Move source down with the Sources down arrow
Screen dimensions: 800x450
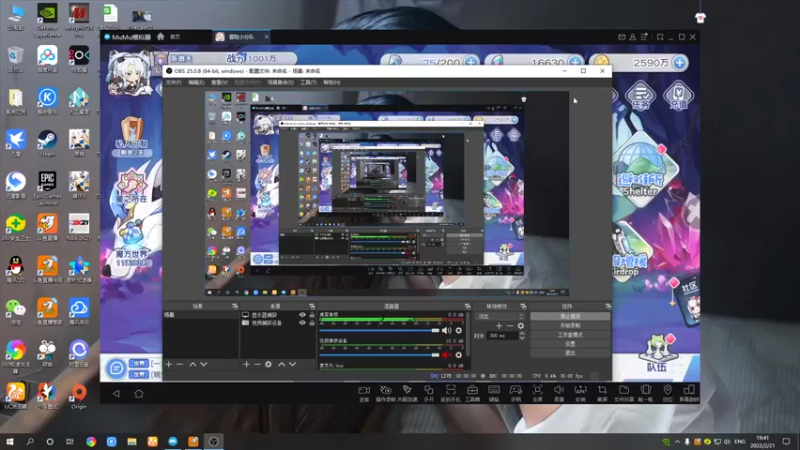coord(292,364)
